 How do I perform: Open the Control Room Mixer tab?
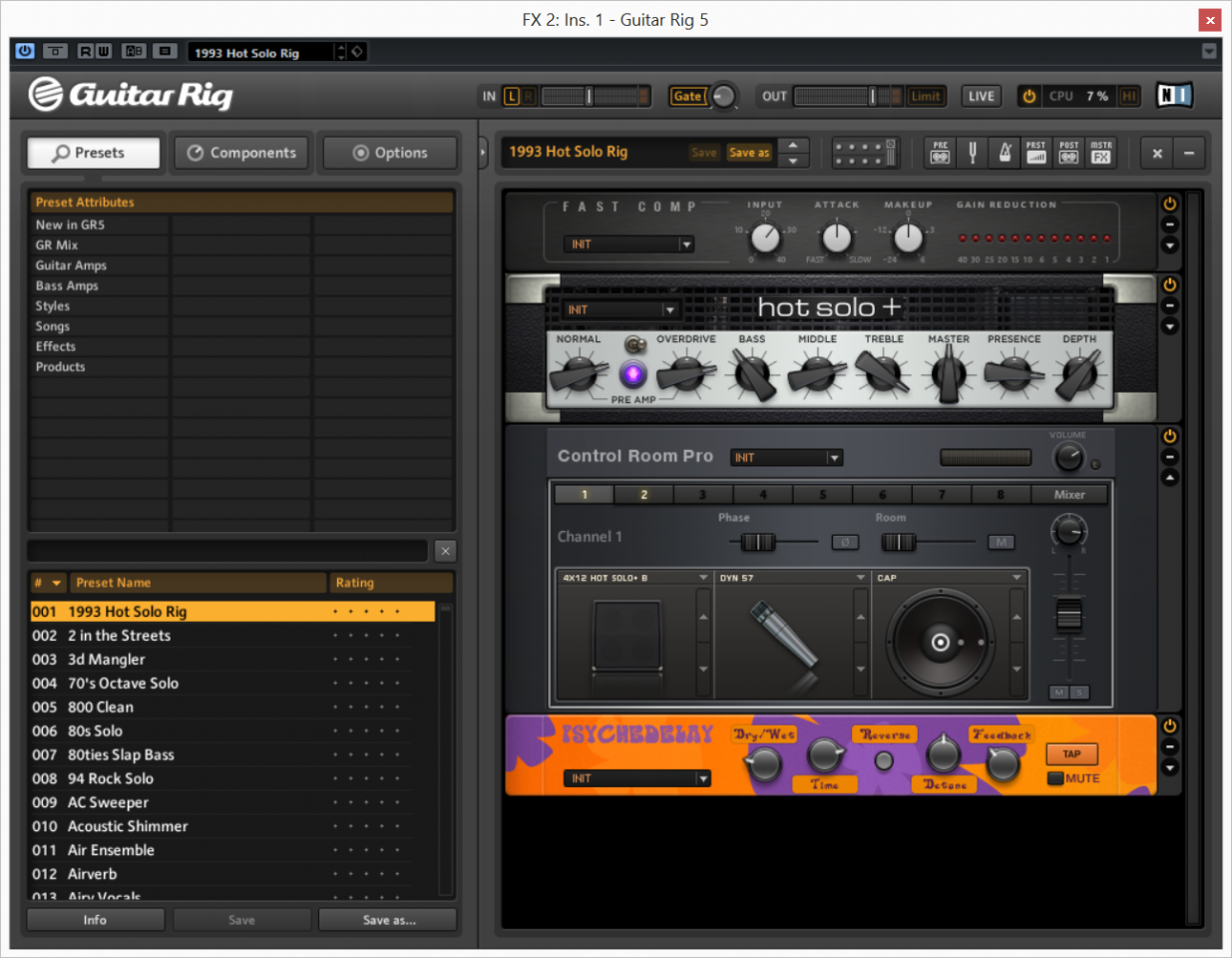[x=1069, y=494]
